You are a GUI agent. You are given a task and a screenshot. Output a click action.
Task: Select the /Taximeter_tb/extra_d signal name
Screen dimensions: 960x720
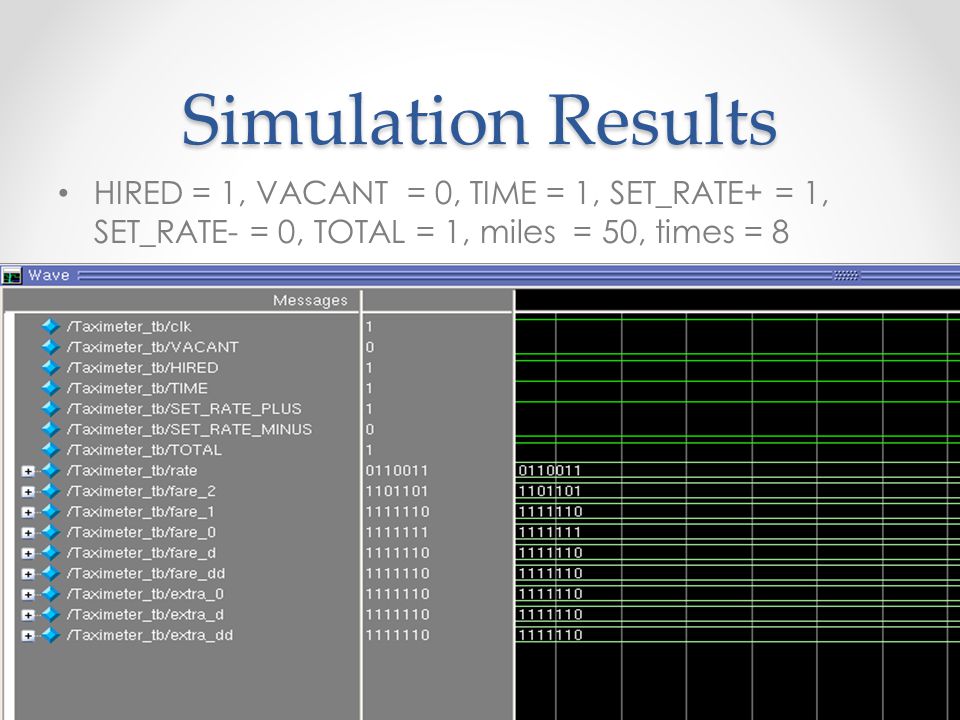145,614
